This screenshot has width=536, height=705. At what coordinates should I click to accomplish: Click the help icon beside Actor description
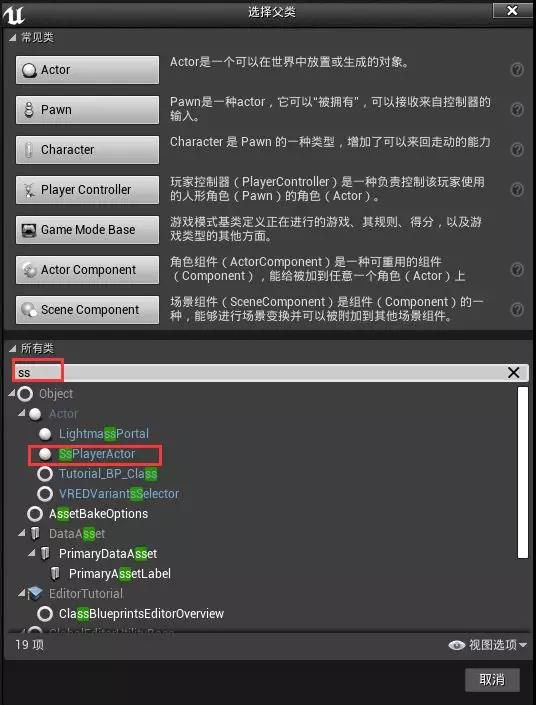(x=517, y=70)
